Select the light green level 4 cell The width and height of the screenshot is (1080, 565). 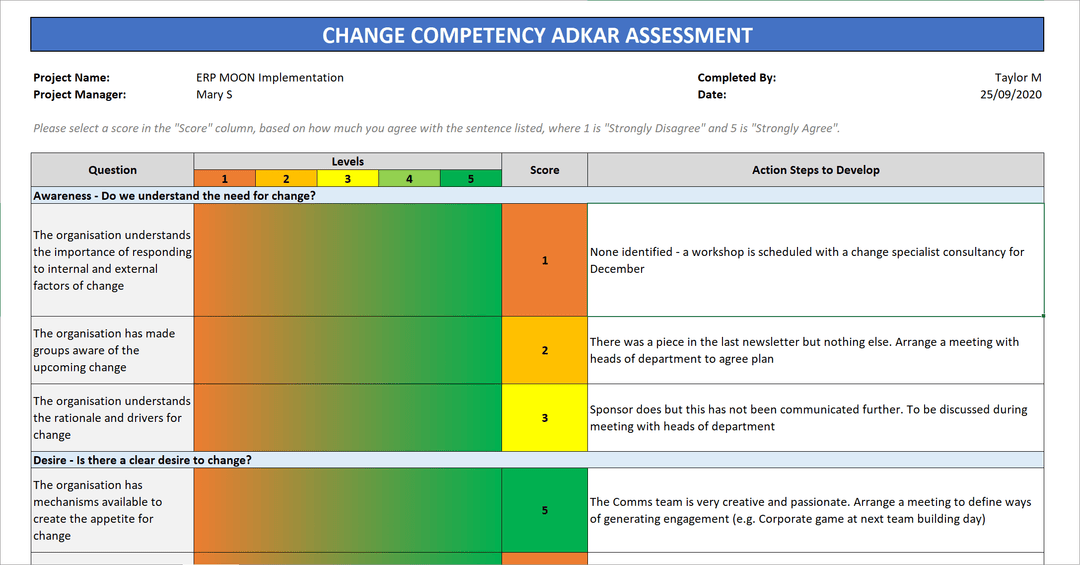409,179
